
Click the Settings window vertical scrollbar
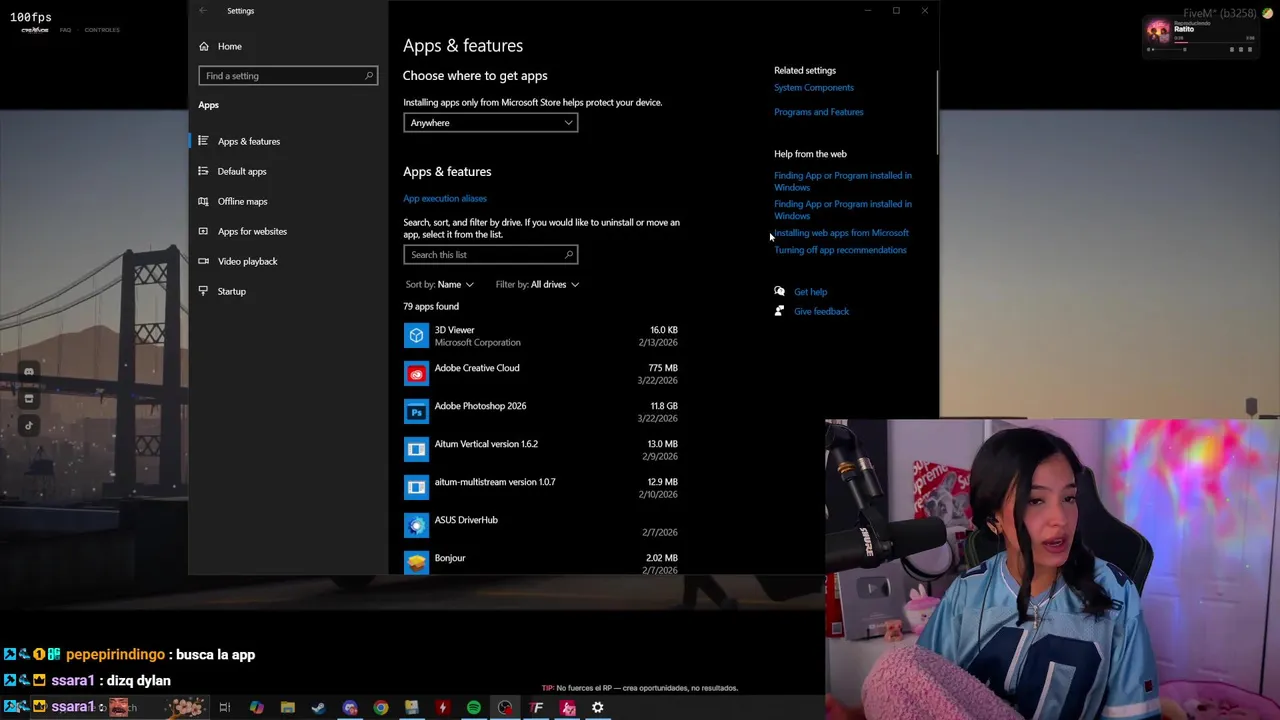point(937,112)
